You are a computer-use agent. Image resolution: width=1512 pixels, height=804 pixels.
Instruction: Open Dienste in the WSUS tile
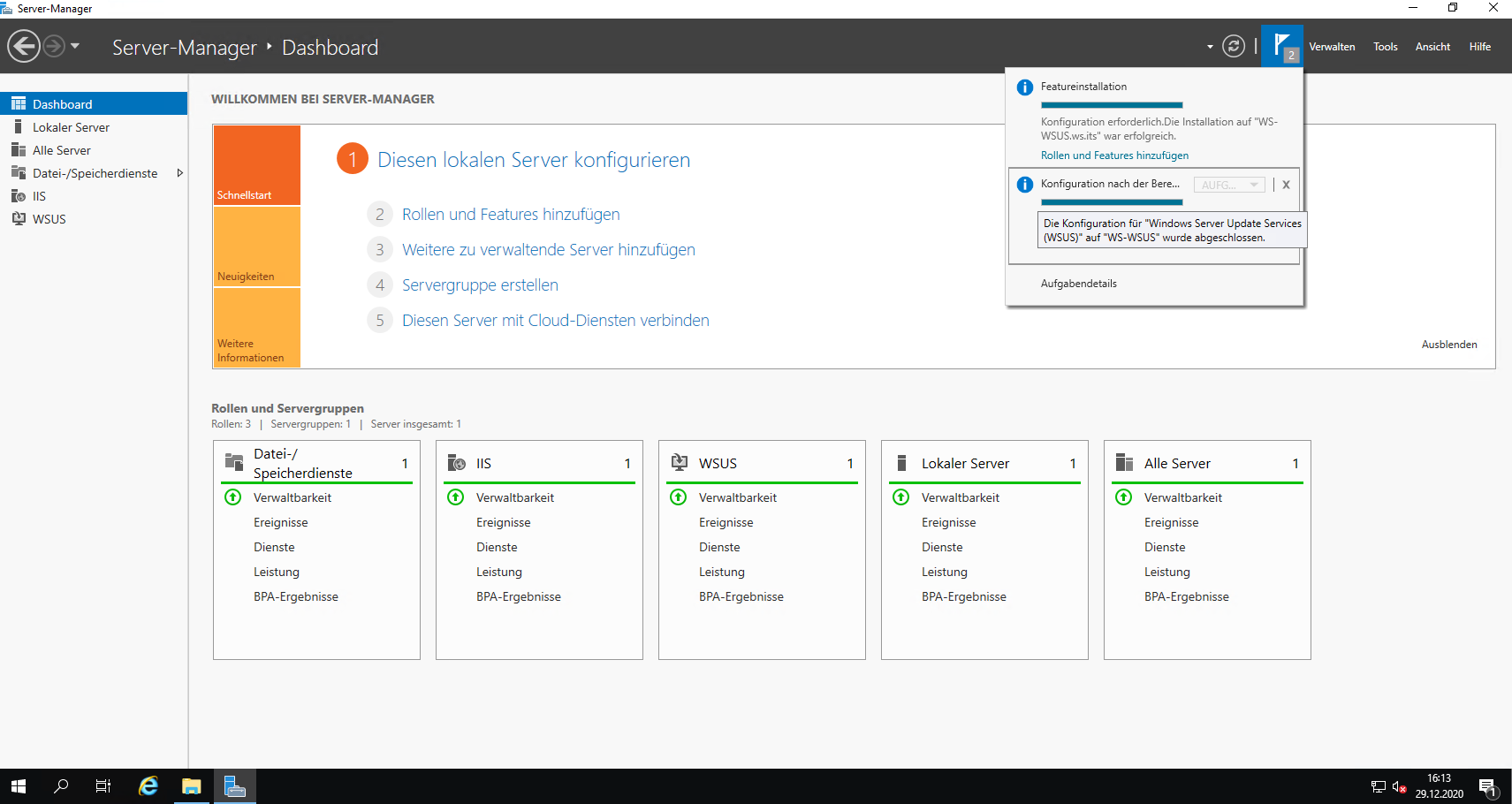point(719,547)
